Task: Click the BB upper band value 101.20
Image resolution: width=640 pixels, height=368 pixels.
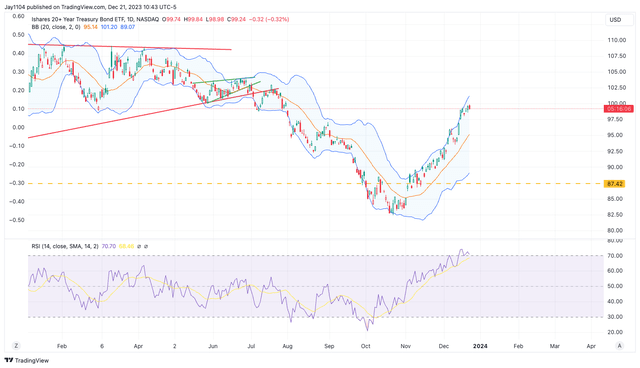Action: 109,27
